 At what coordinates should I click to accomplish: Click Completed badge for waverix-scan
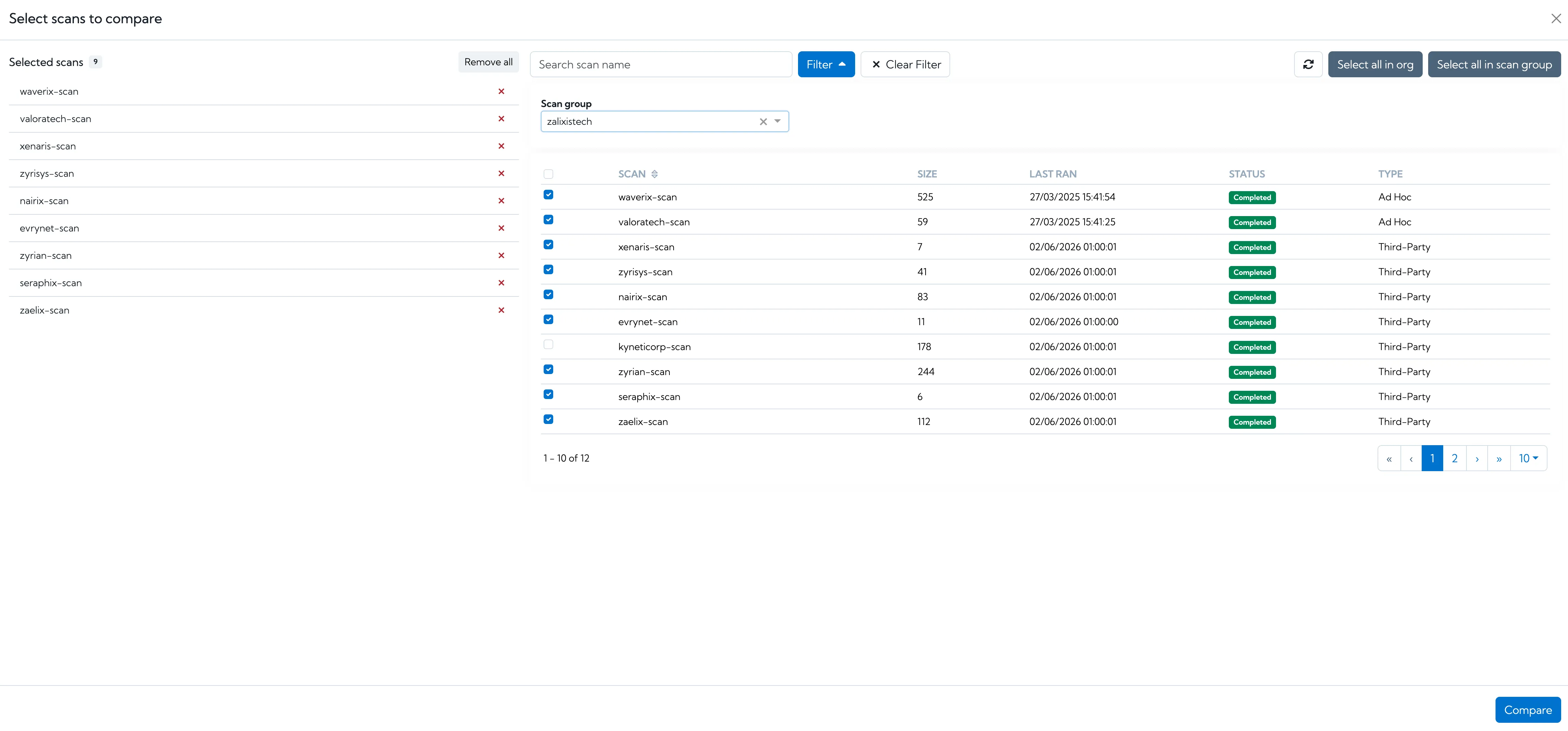tap(1252, 198)
